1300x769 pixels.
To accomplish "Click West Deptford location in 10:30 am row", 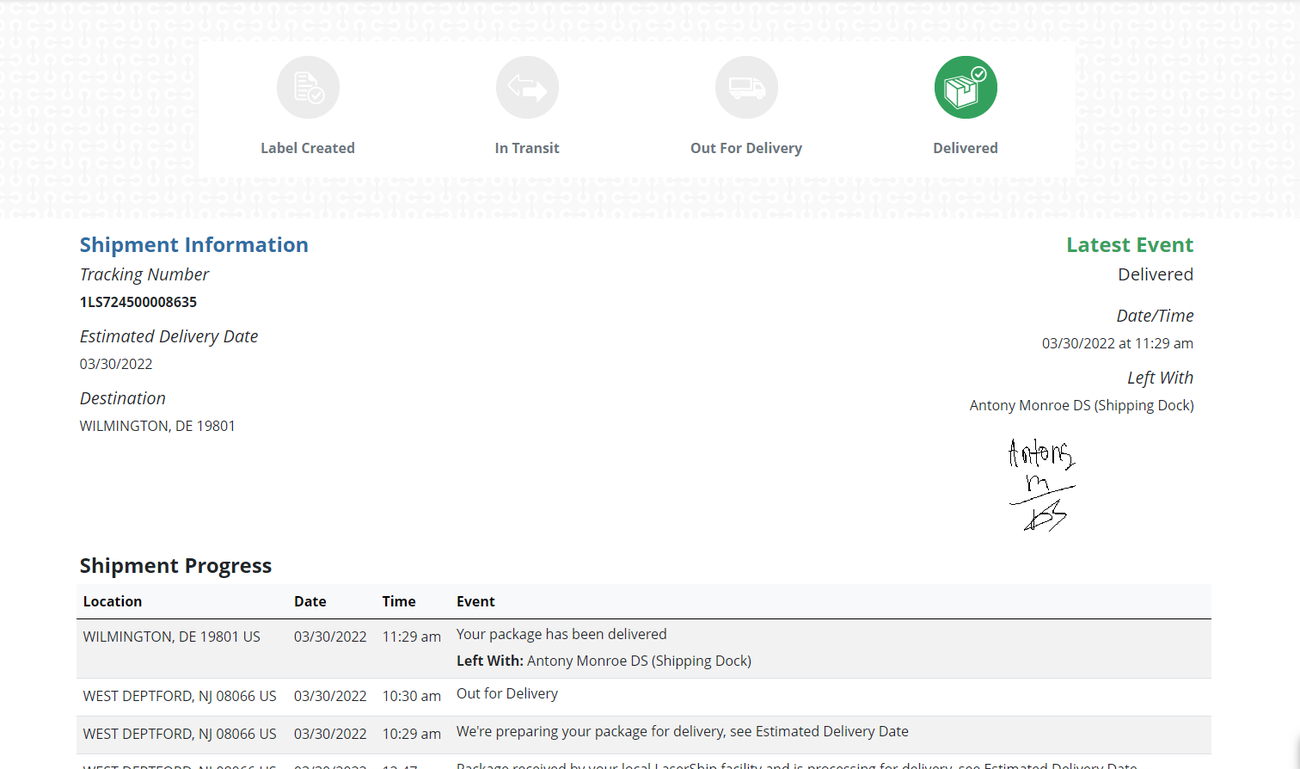I will click(x=180, y=696).
